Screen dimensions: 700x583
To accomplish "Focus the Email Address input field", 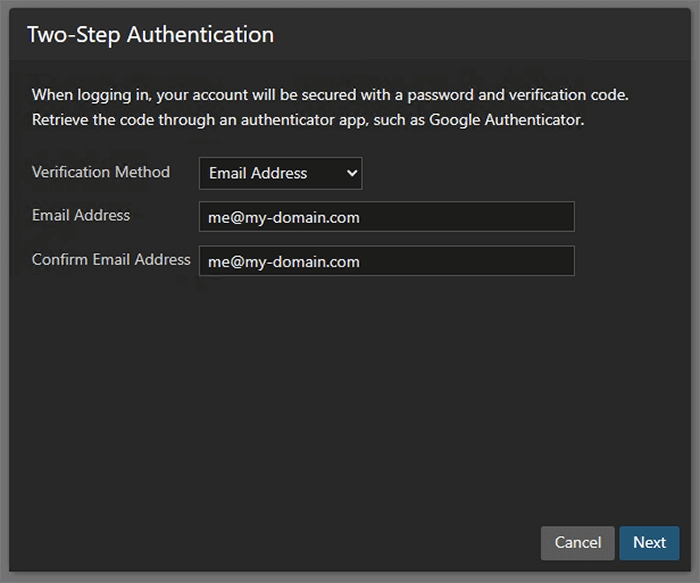I will tap(386, 217).
